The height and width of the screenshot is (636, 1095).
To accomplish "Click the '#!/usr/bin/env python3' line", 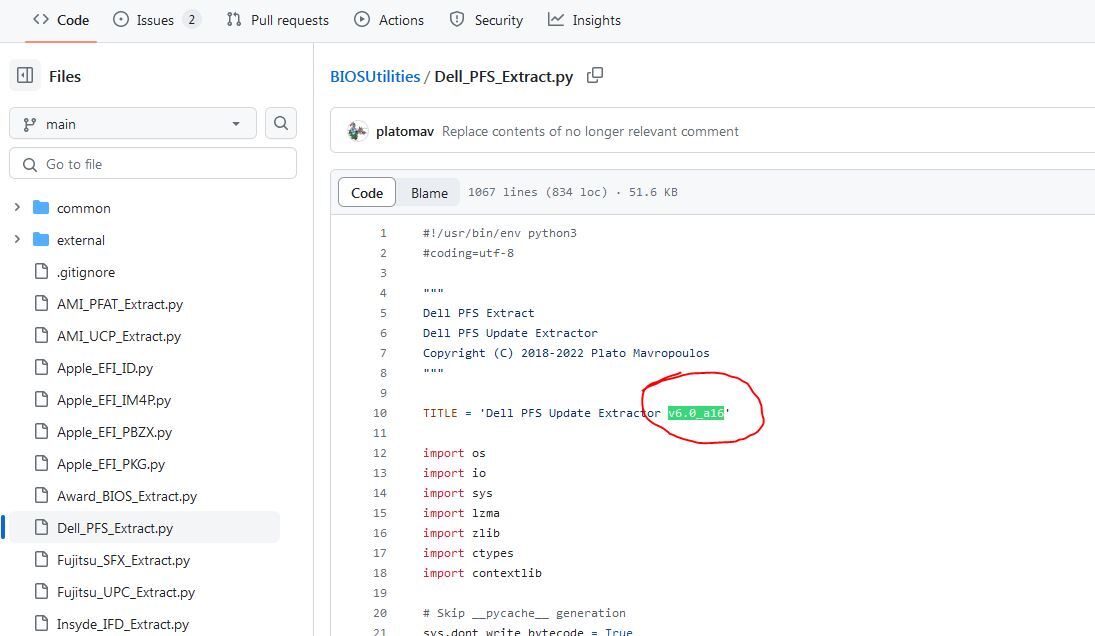I will point(499,233).
